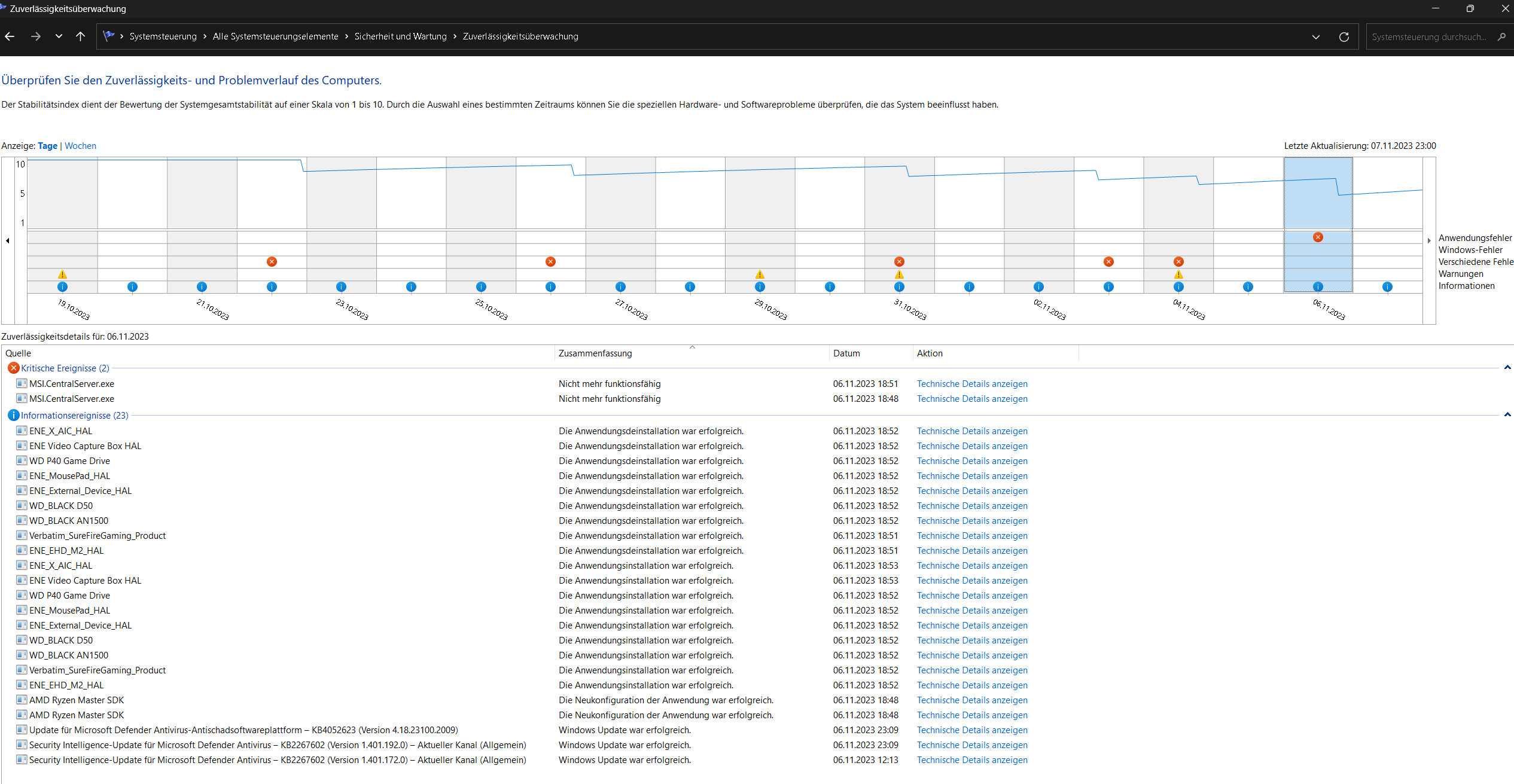Click the Systemsteuerung search field
The height and width of the screenshot is (784, 1514).
pos(1430,37)
